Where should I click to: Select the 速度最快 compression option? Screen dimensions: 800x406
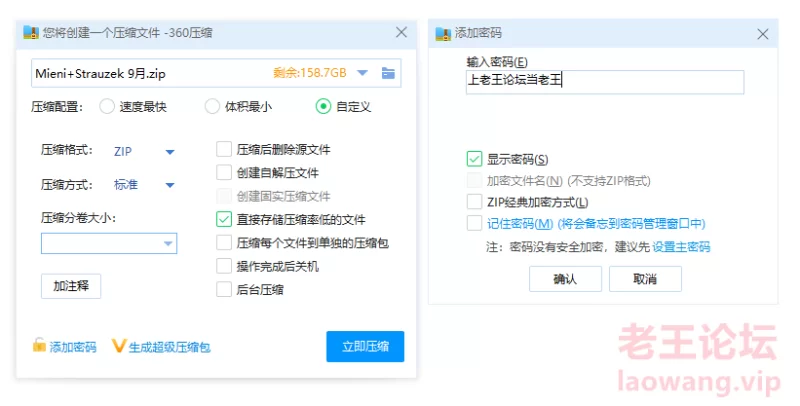107,106
